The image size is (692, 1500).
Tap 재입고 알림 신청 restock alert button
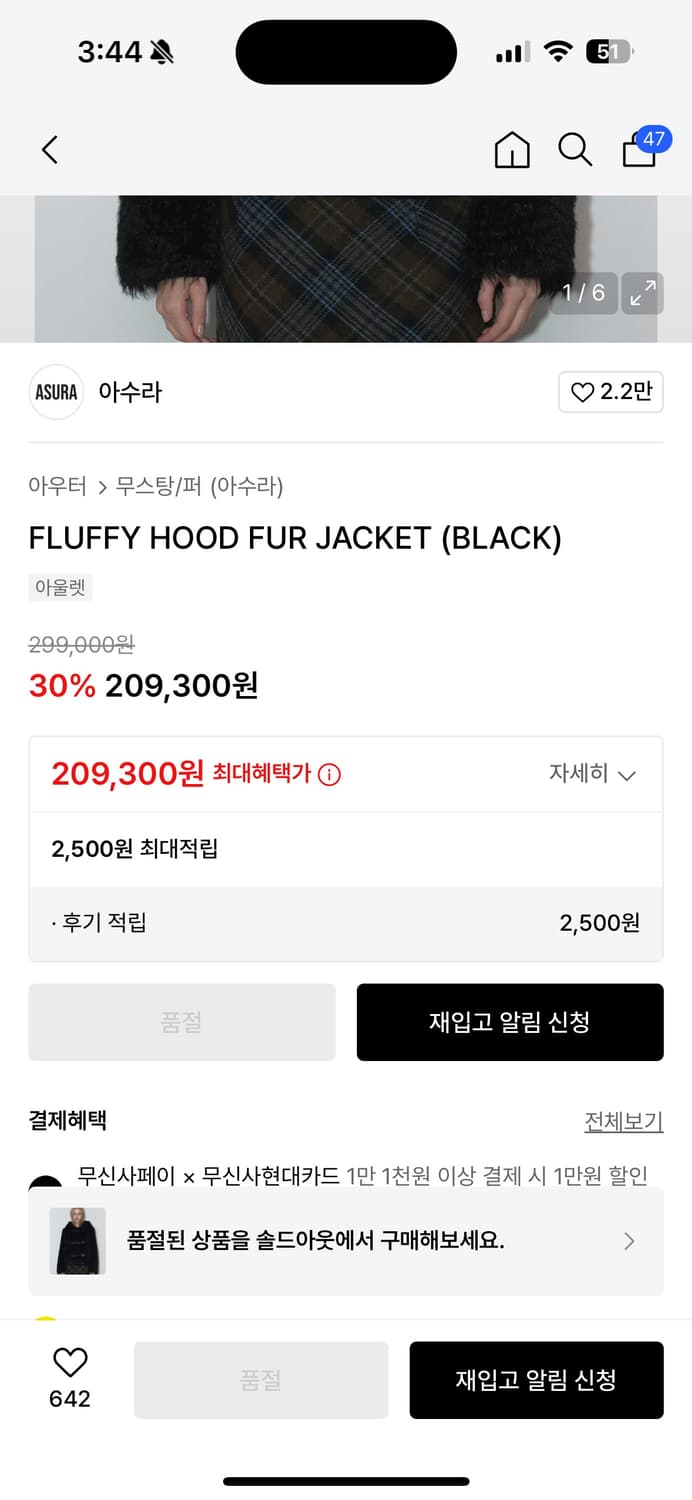click(x=510, y=1022)
